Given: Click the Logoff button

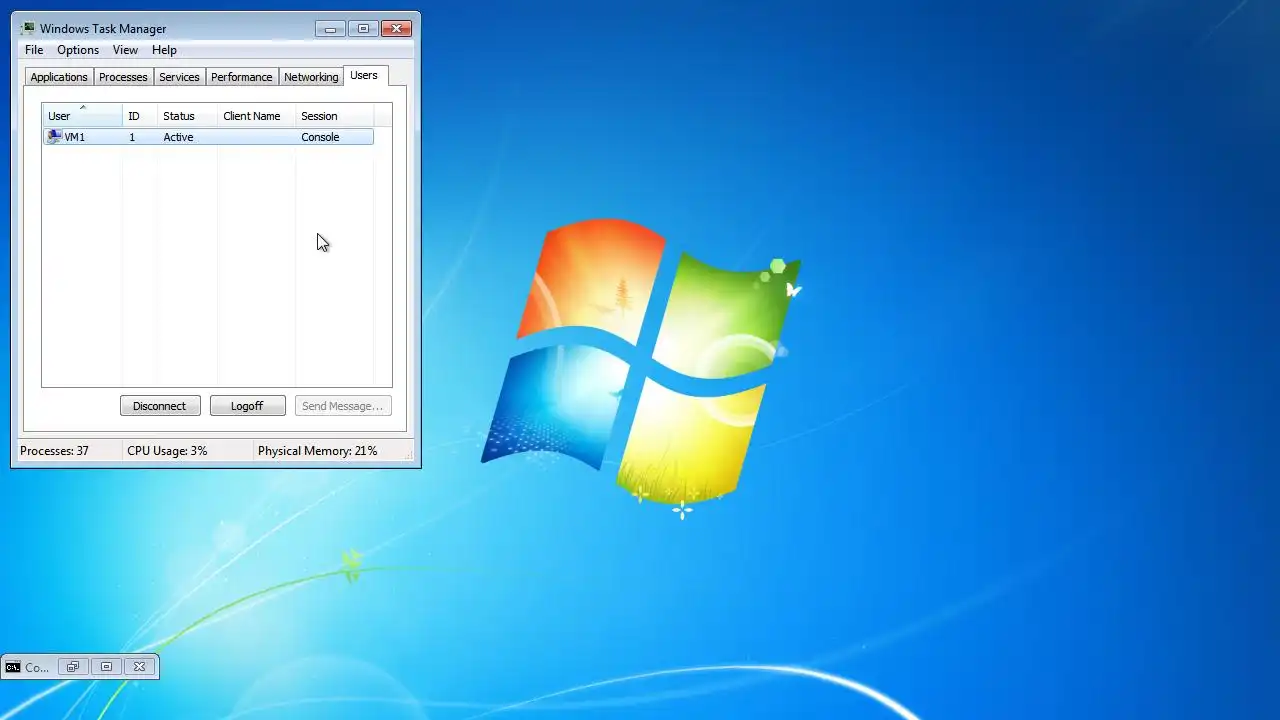Looking at the screenshot, I should pyautogui.click(x=247, y=406).
